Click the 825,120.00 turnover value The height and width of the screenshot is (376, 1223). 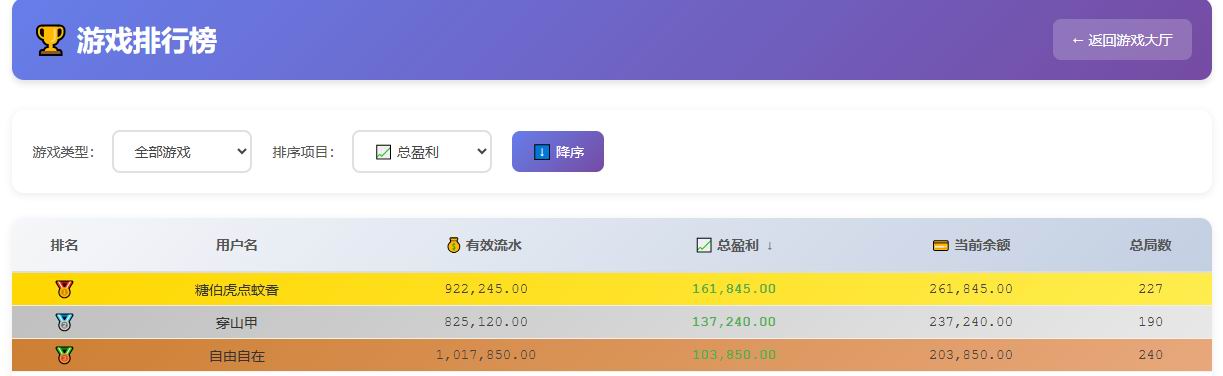[485, 322]
